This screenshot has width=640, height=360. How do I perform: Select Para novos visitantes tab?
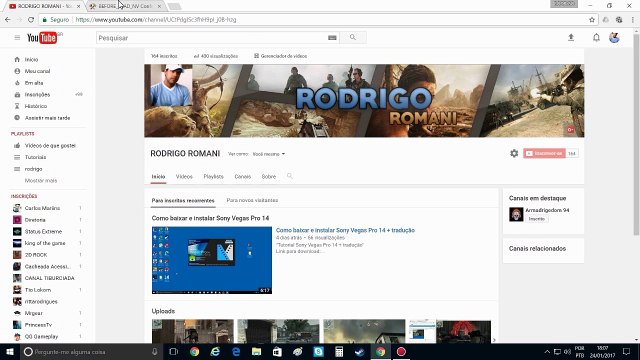click(252, 200)
